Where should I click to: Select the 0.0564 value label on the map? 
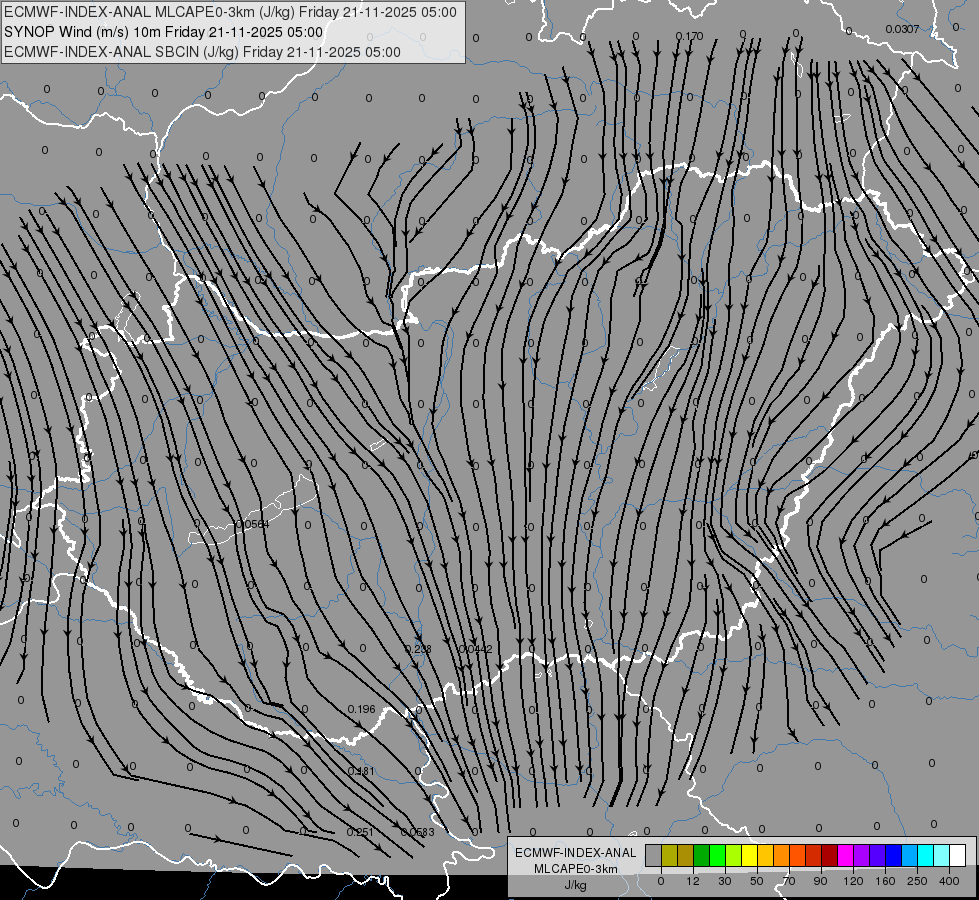coord(252,523)
